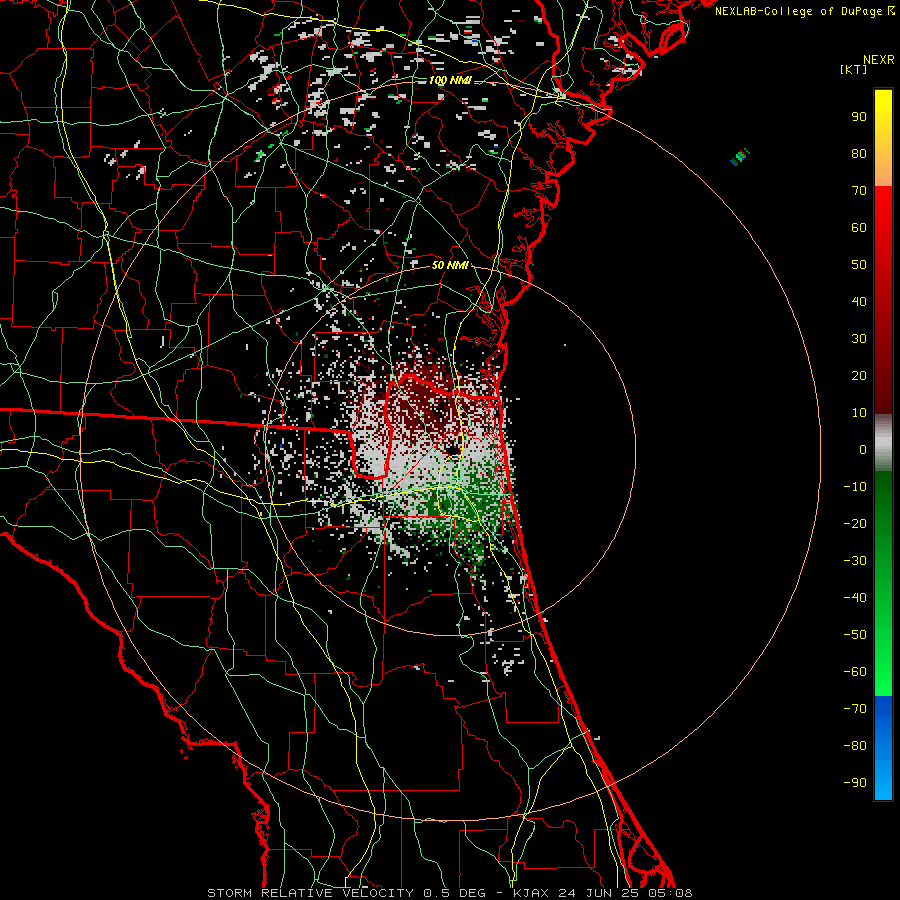Click the Storm Relative Velocity caption at bottom
The width and height of the screenshot is (900, 900).
(450, 893)
